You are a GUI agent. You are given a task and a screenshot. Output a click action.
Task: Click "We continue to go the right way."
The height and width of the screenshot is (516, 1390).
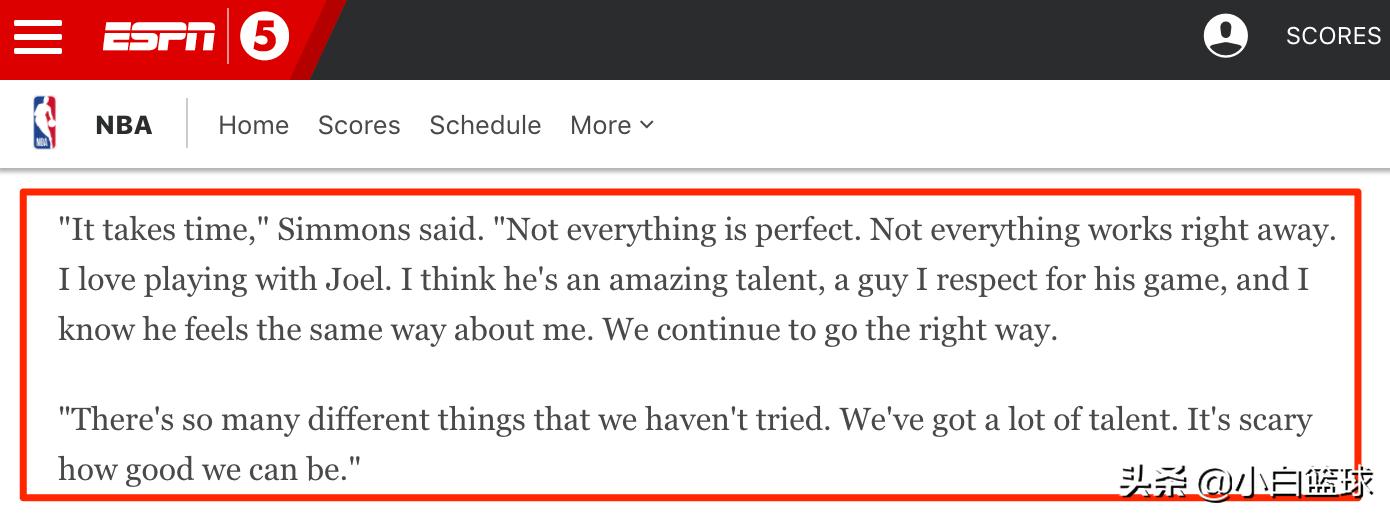(x=830, y=330)
